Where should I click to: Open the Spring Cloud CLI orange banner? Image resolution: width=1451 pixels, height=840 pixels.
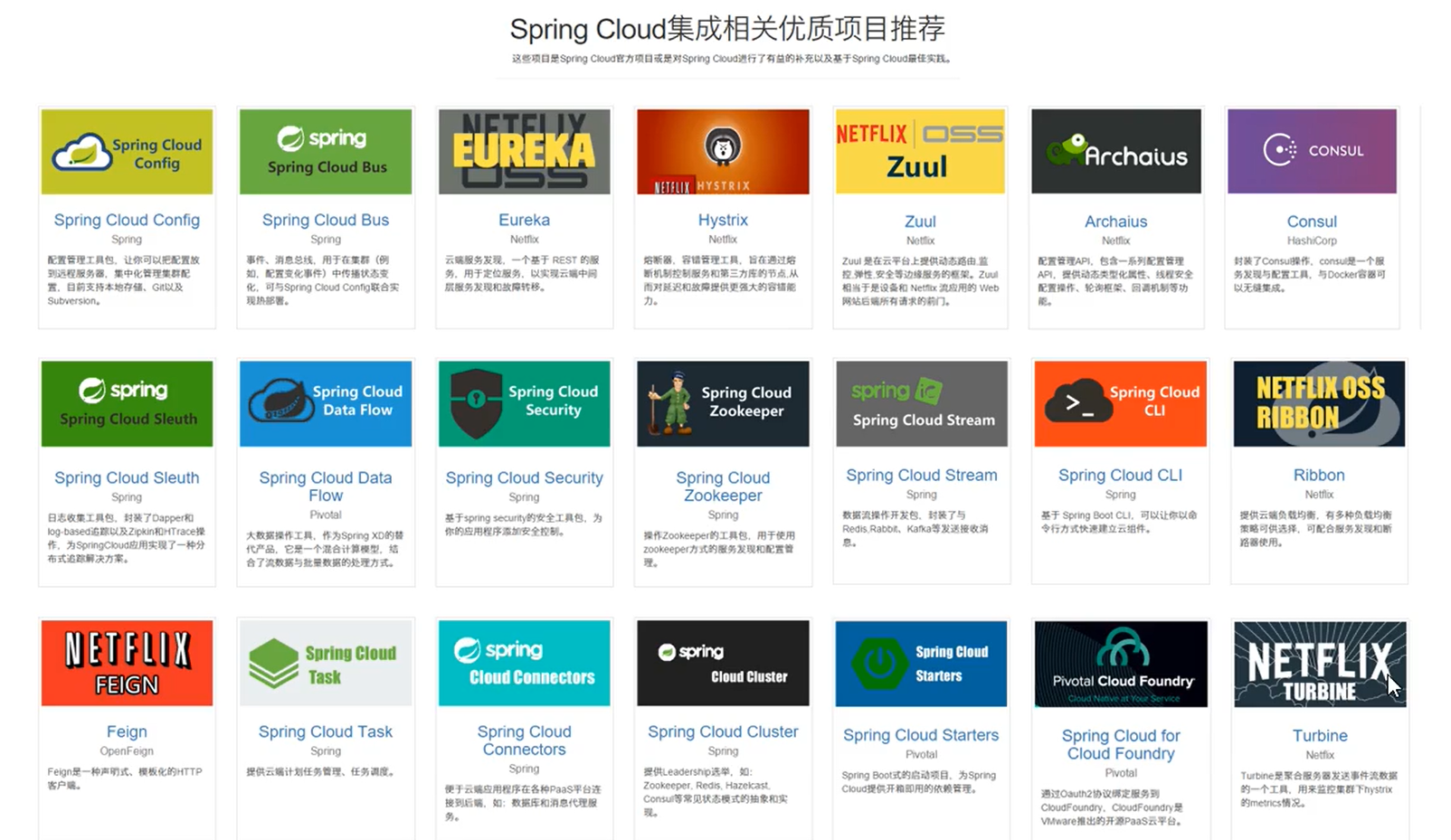coord(1121,404)
